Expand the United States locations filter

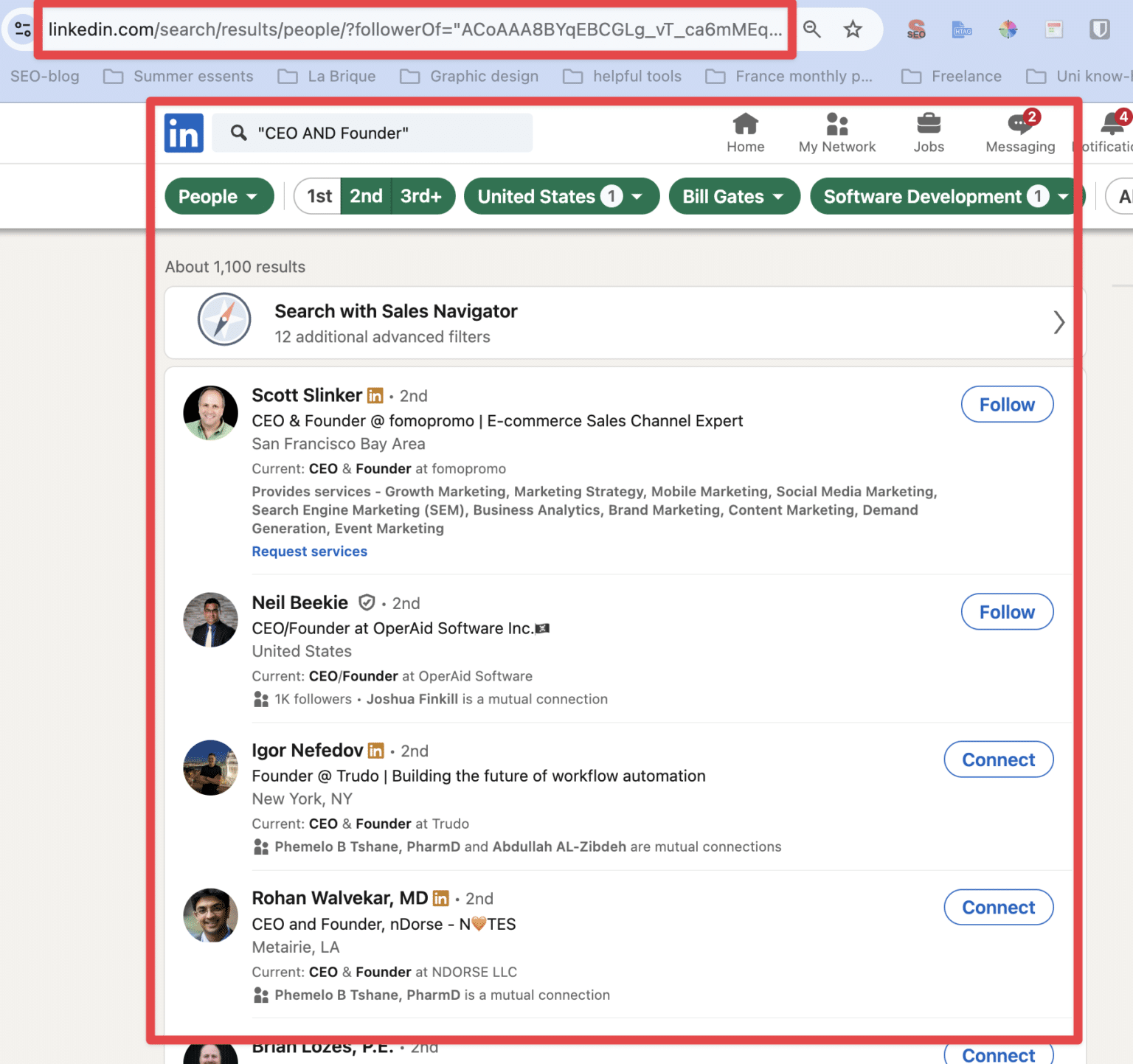pyautogui.click(x=561, y=196)
